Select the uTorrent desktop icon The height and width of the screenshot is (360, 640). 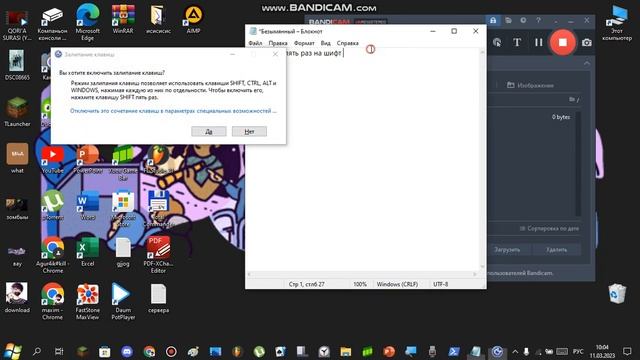coord(53,205)
